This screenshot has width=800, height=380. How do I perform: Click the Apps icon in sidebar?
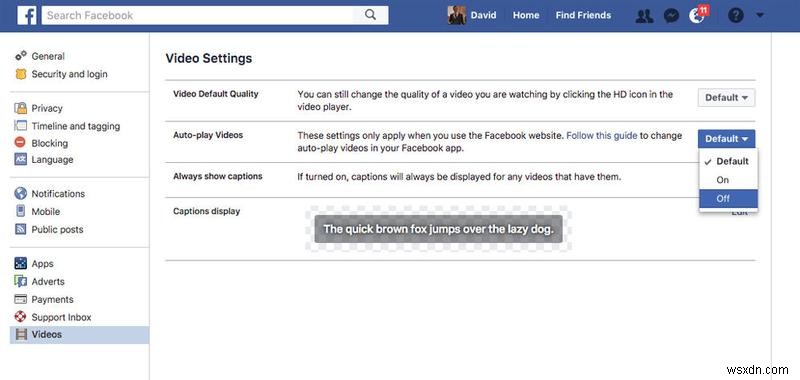tap(20, 264)
